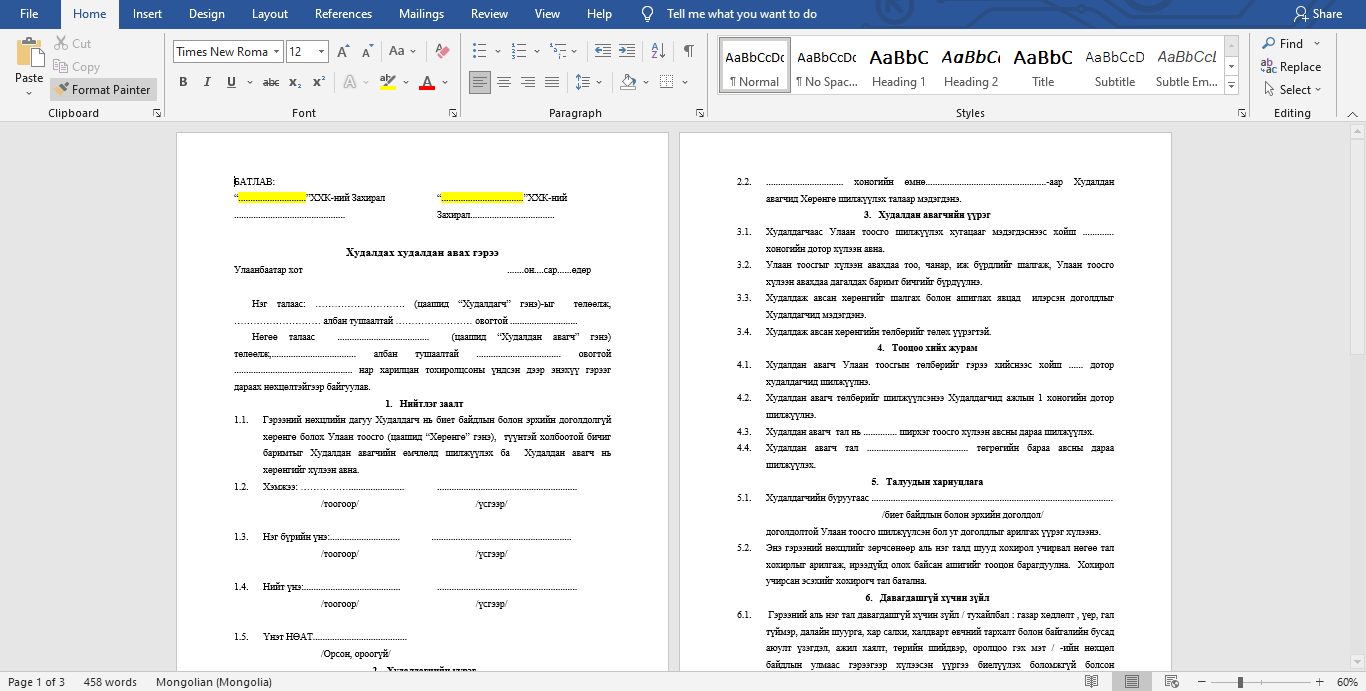The image size is (1366, 691).
Task: Open the References ribbon tab
Action: click(343, 14)
